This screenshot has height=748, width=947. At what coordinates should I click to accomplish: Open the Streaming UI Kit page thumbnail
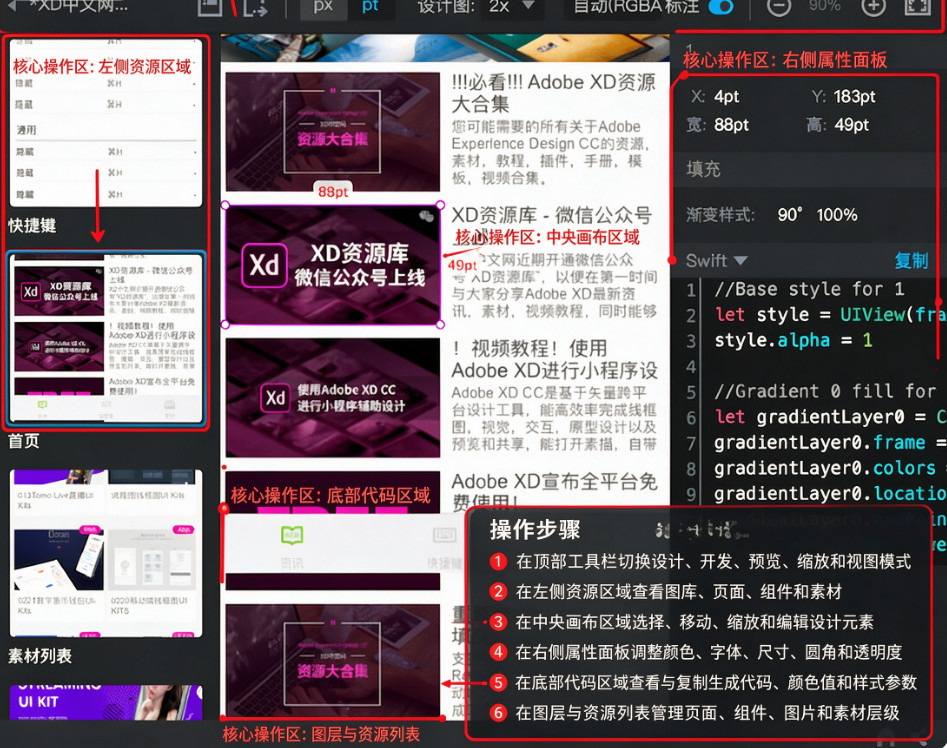[106, 702]
